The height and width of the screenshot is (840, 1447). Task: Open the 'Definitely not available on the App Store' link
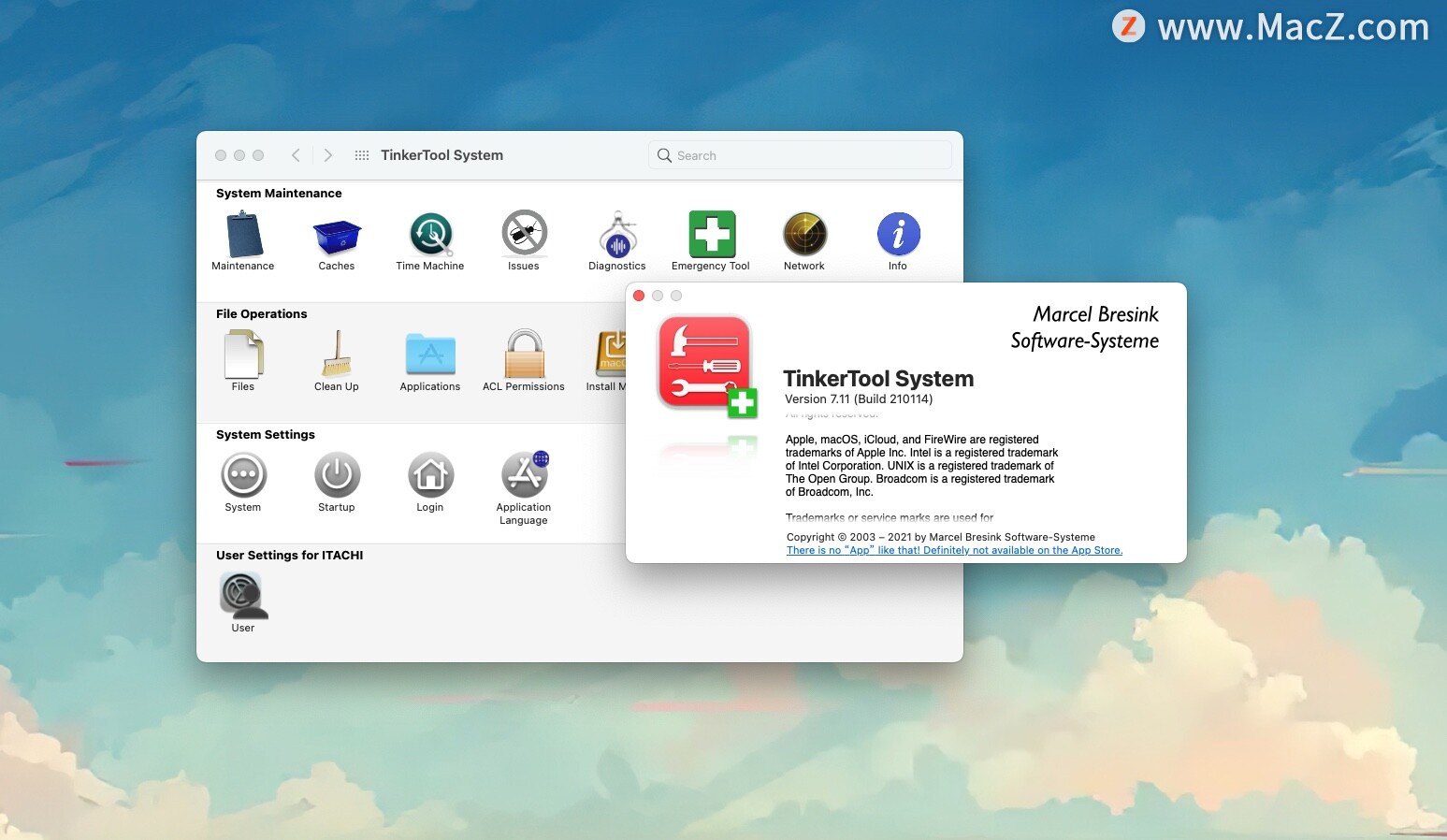[954, 550]
